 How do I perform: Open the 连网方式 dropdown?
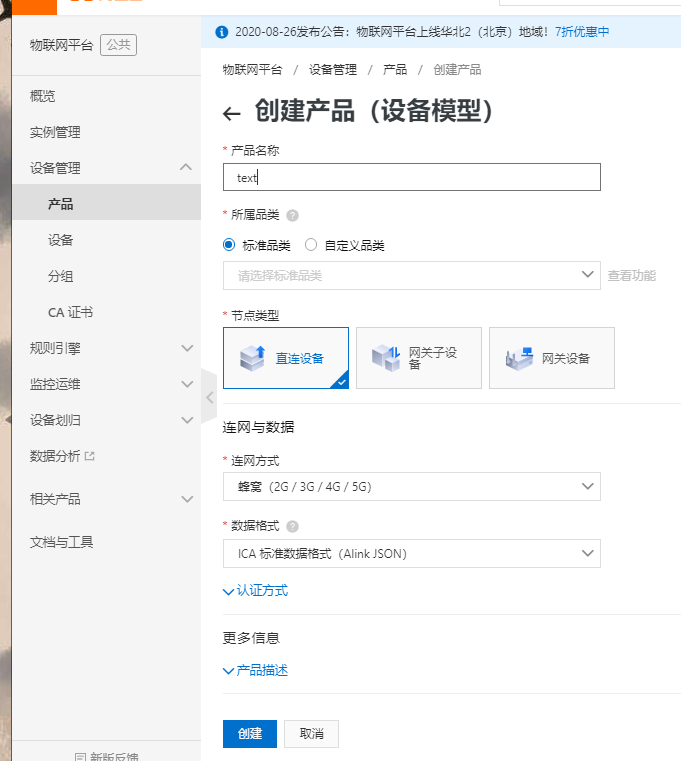[x=412, y=486]
